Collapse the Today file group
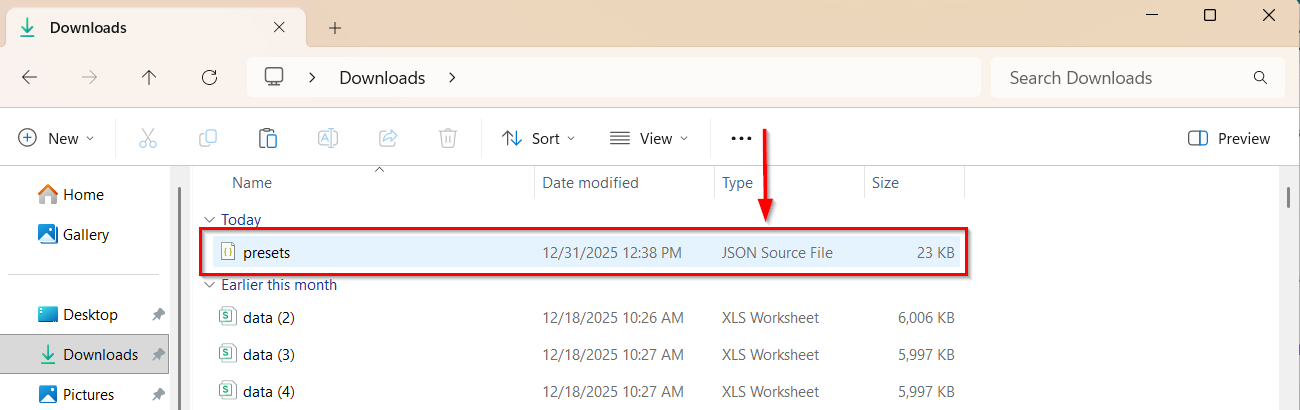This screenshot has width=1300, height=410. [209, 220]
